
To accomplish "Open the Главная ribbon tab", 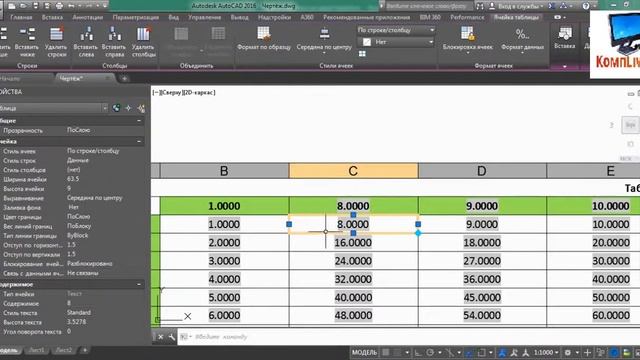I will click(x=21, y=17).
